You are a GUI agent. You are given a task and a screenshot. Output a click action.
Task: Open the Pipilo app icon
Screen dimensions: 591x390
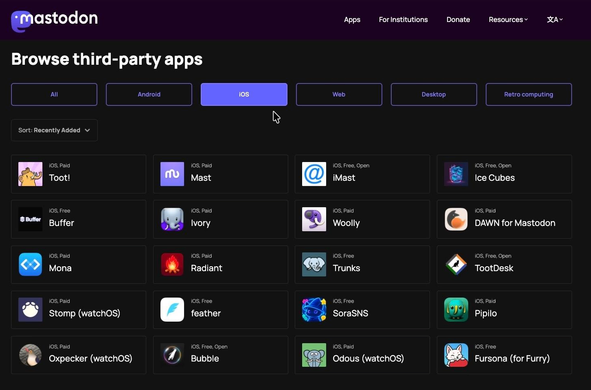456,310
